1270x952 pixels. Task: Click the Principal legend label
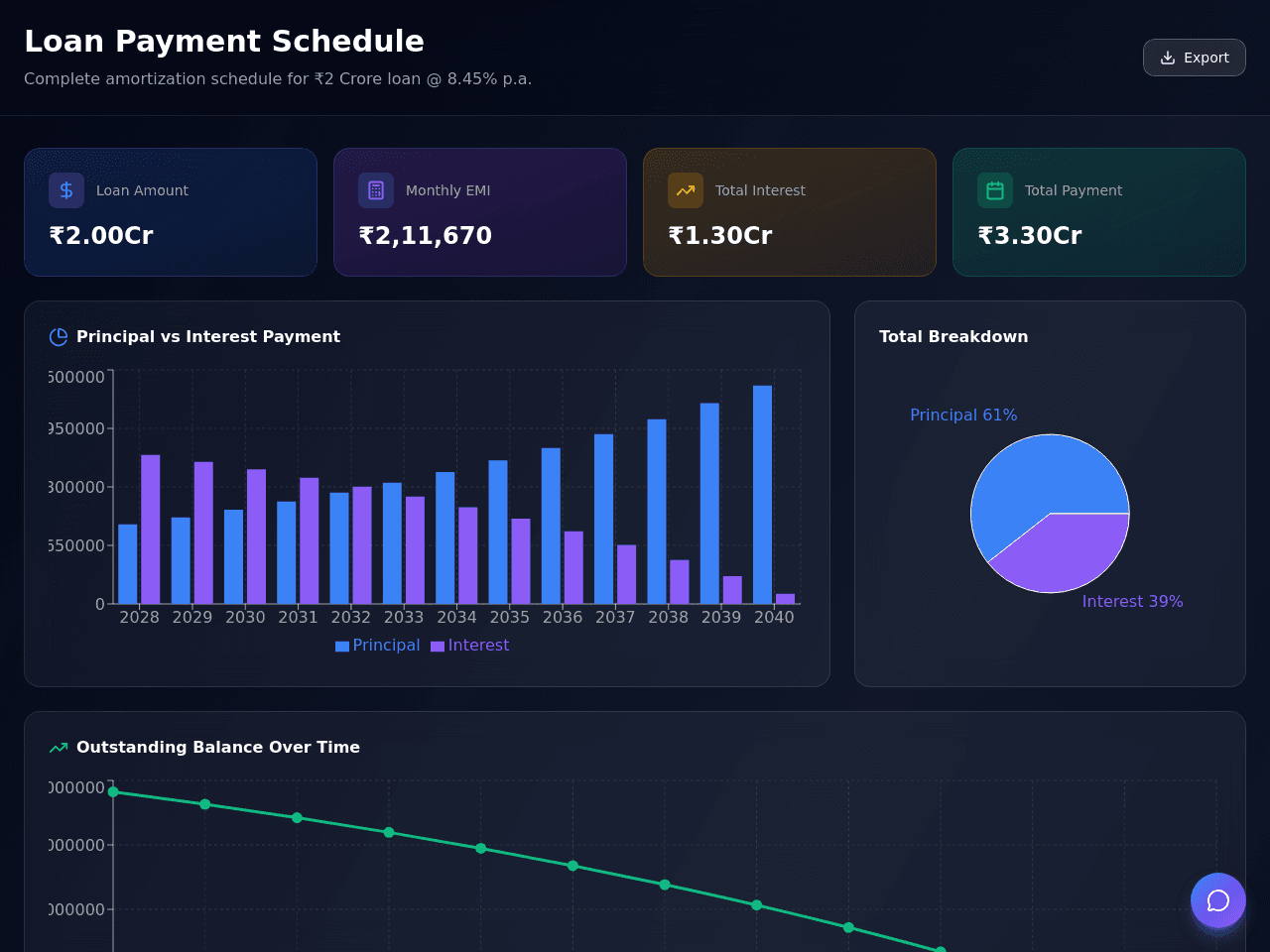pos(386,646)
